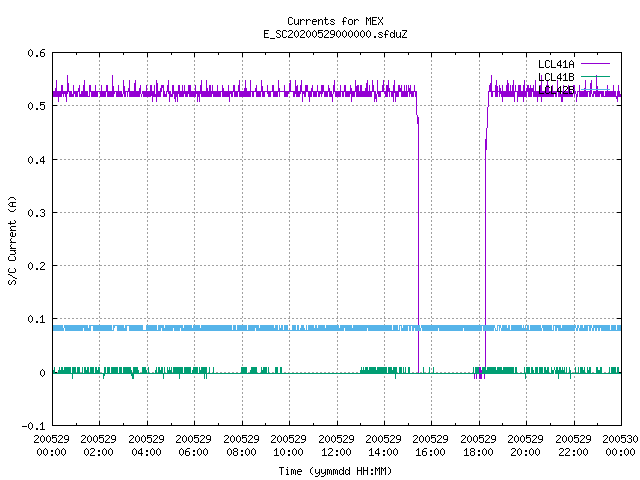The height and width of the screenshot is (480, 640).
Task: Click the y-axis tick value 0.2
Action: pyautogui.click(x=36, y=266)
